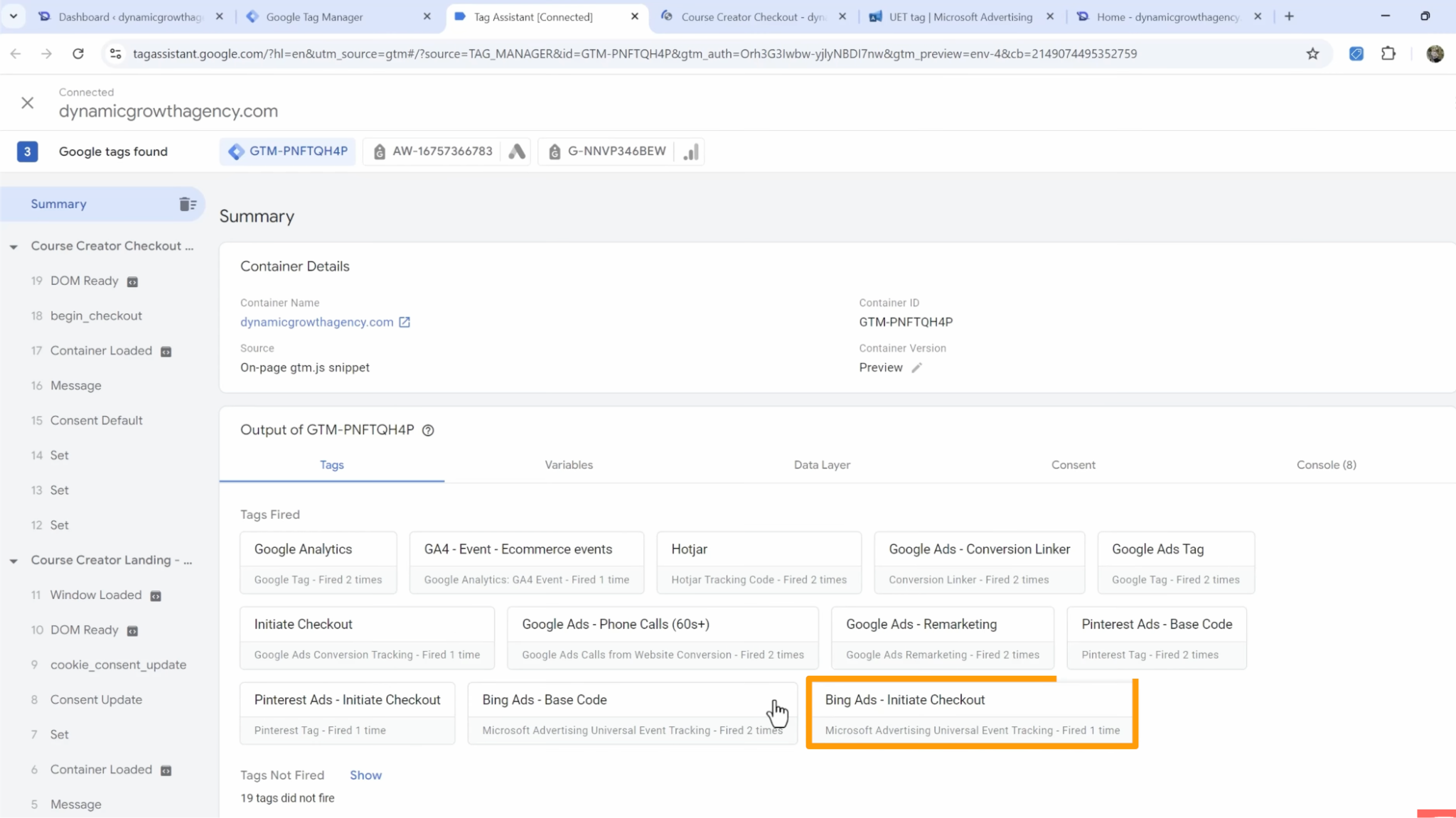Switch to the Variables tab

click(569, 465)
